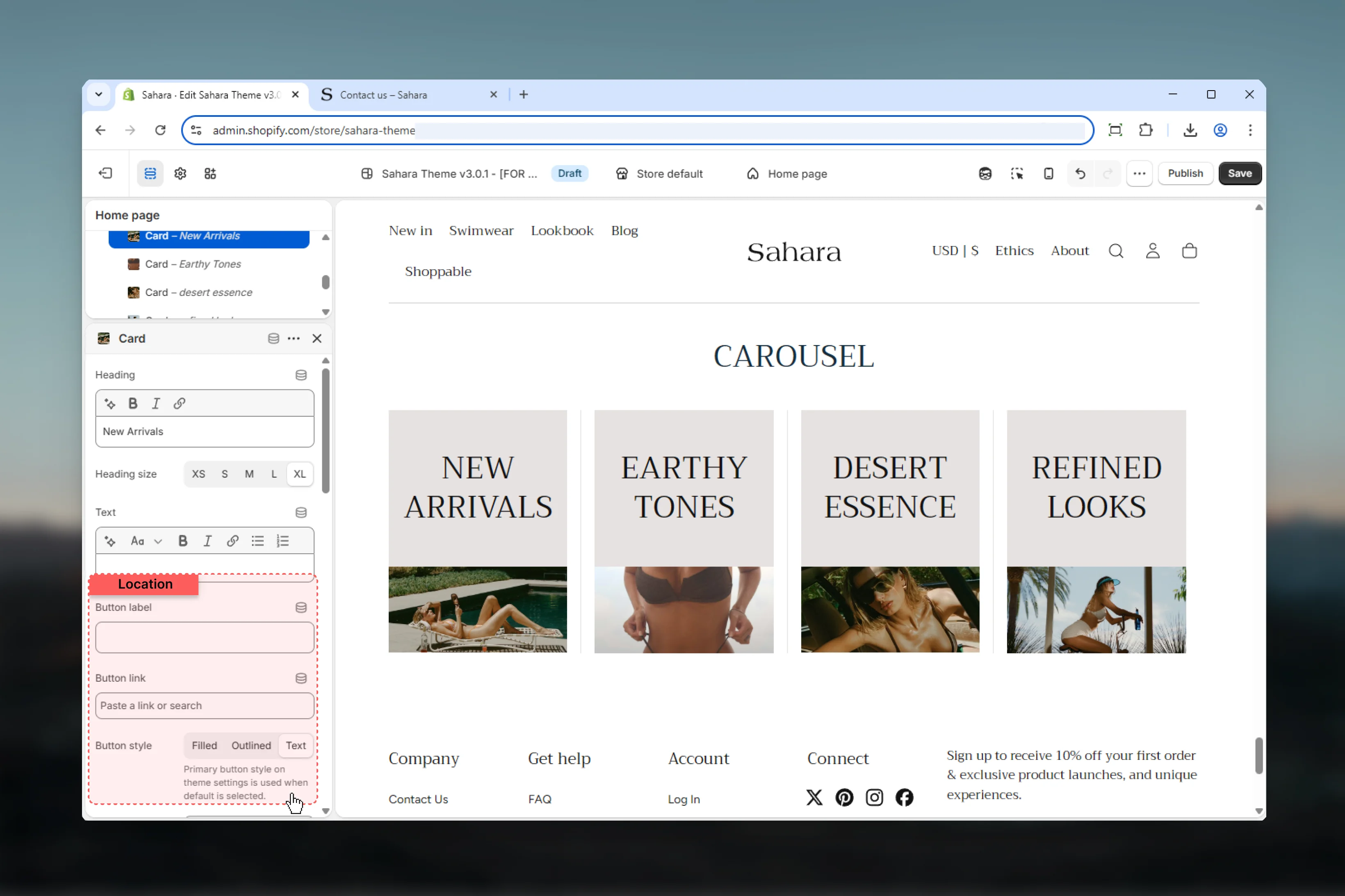Click the Button link search field

tap(205, 706)
